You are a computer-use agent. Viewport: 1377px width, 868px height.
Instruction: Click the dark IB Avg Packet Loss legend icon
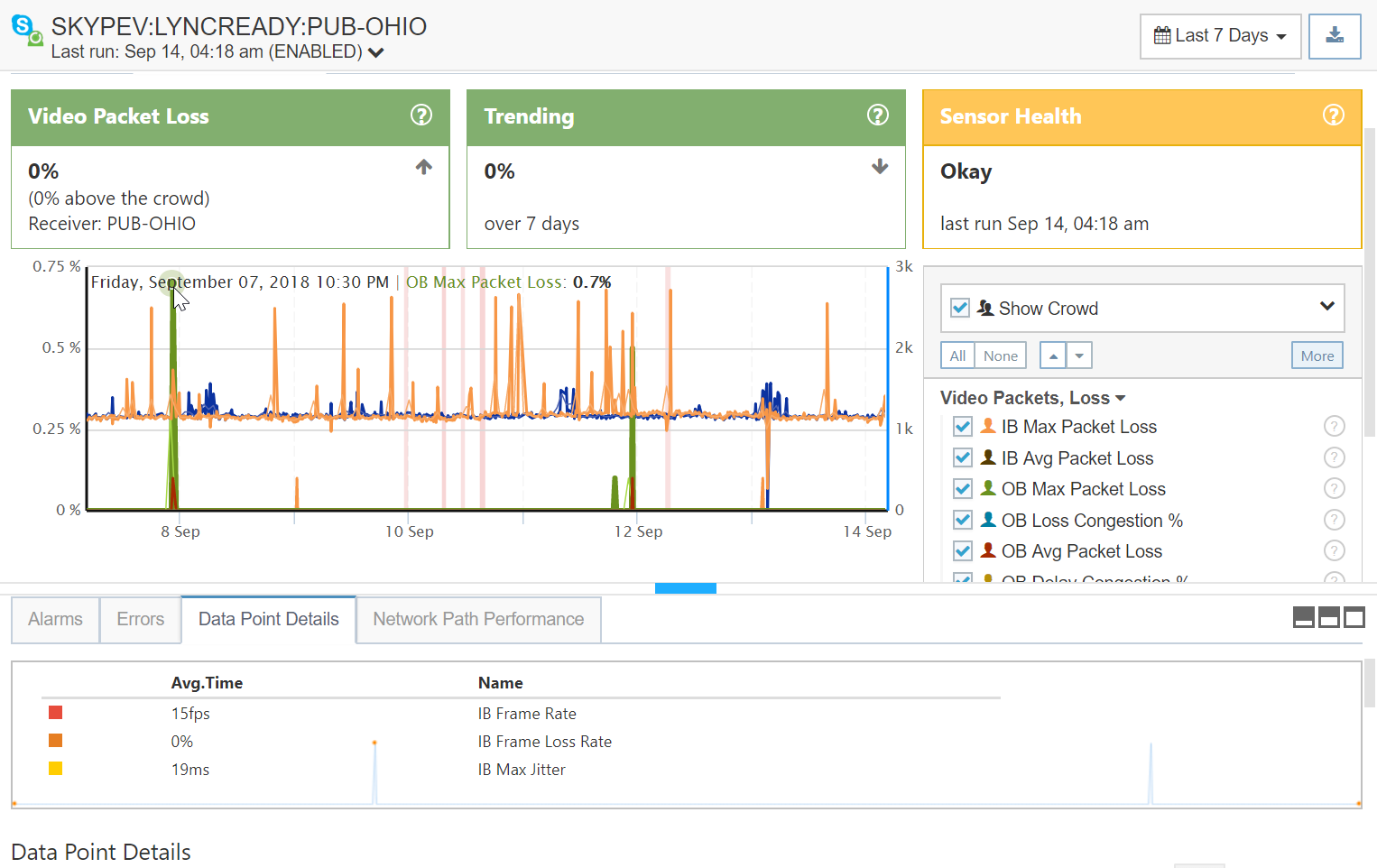coord(988,457)
